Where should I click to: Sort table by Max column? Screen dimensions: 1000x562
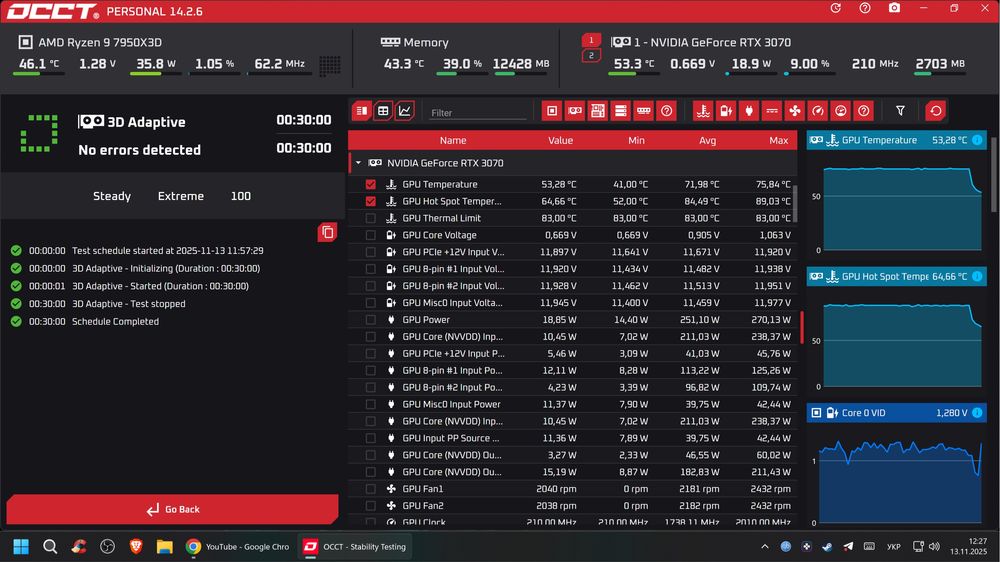[x=778, y=140]
